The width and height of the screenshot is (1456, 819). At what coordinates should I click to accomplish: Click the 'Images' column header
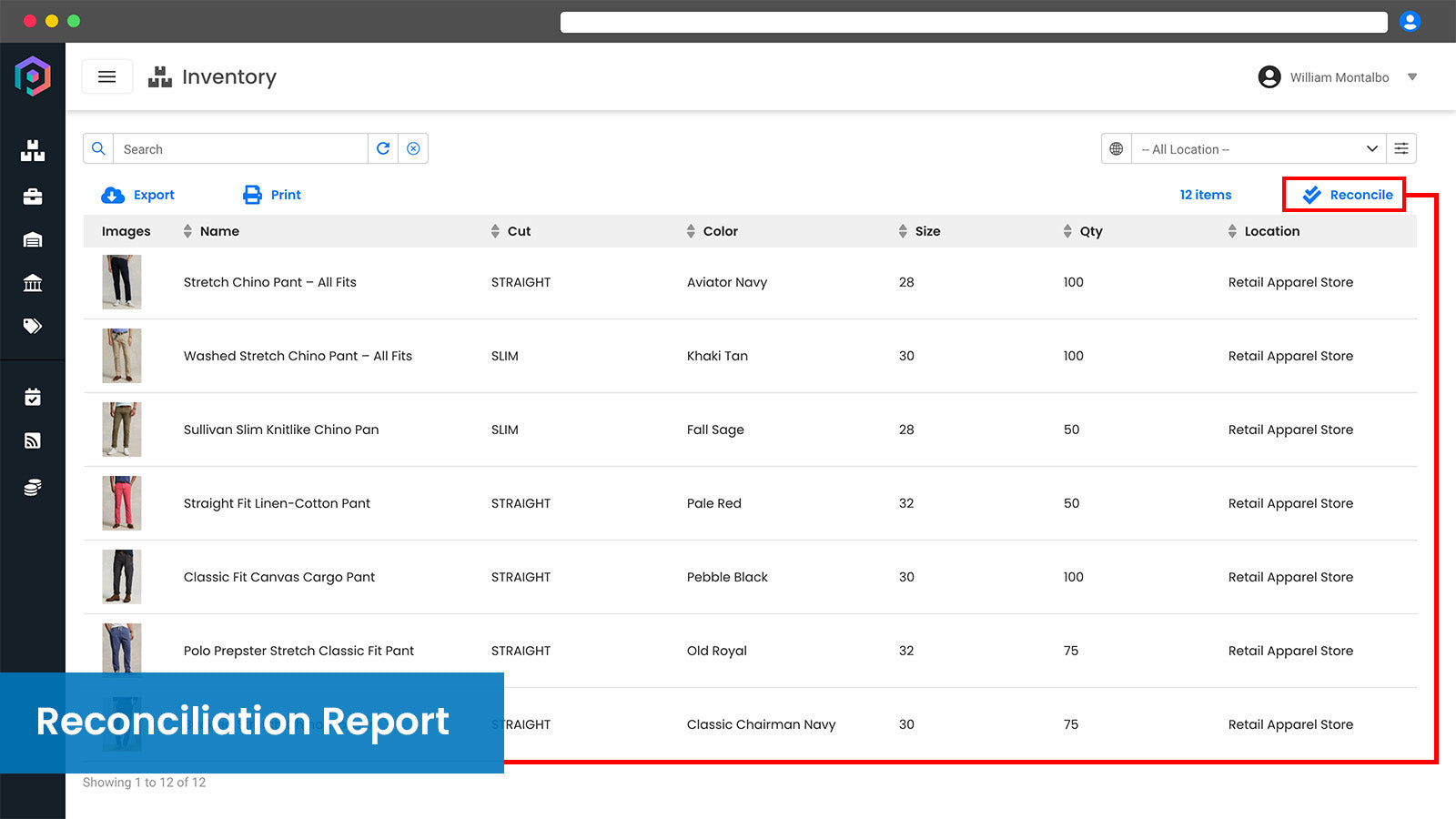pyautogui.click(x=126, y=231)
